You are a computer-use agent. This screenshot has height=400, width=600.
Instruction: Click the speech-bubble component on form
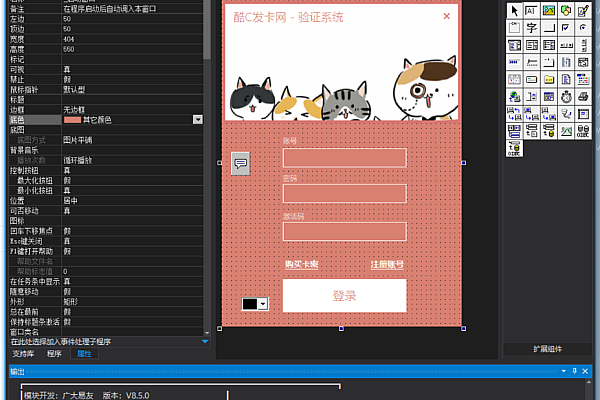(240, 162)
